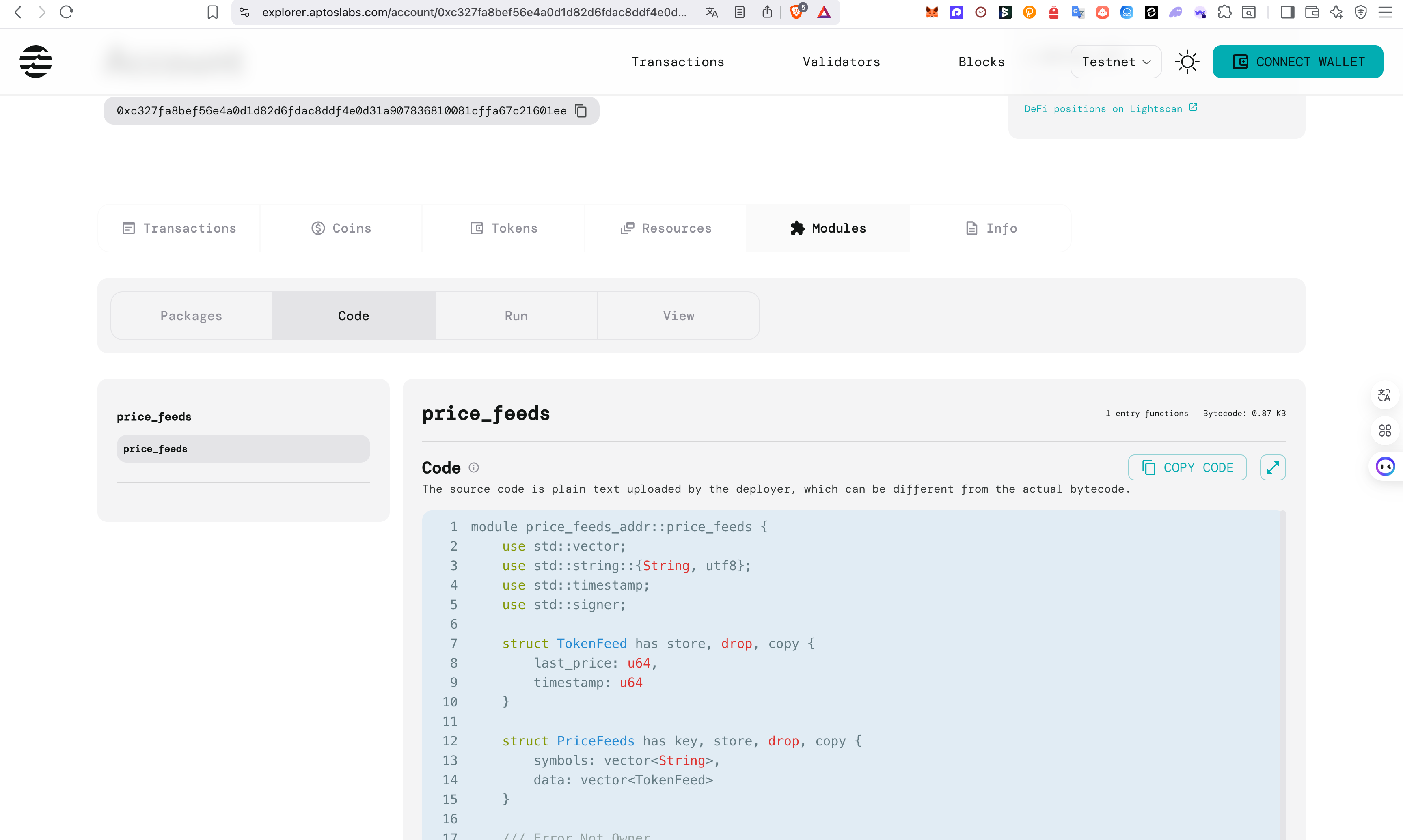The image size is (1403, 840).
Task: Toggle the browser sidebar panel icon
Action: click(x=1287, y=12)
